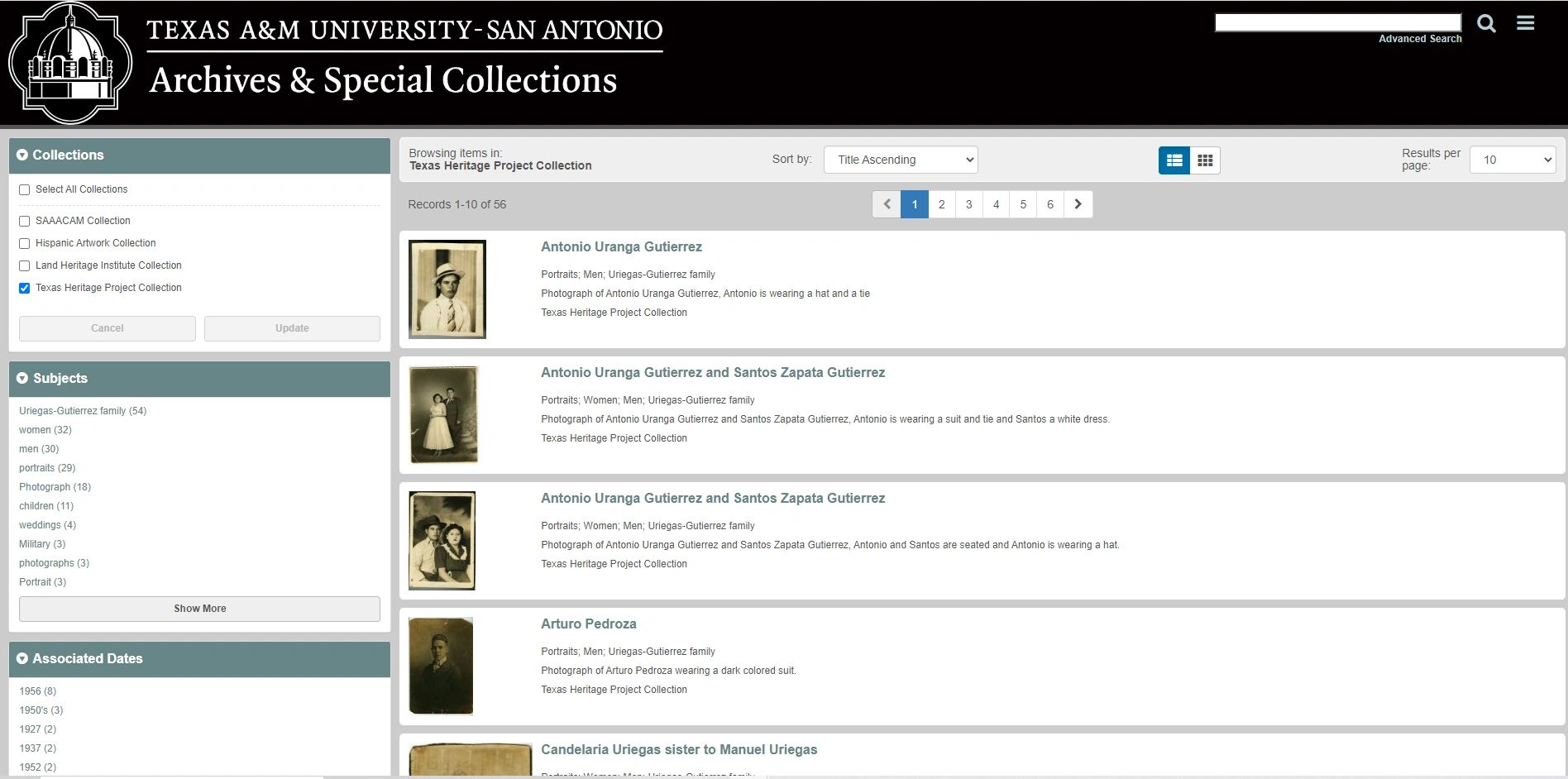1568x779 pixels.
Task: Uncheck the Texas Heritage Project Collection
Action: [x=24, y=288]
